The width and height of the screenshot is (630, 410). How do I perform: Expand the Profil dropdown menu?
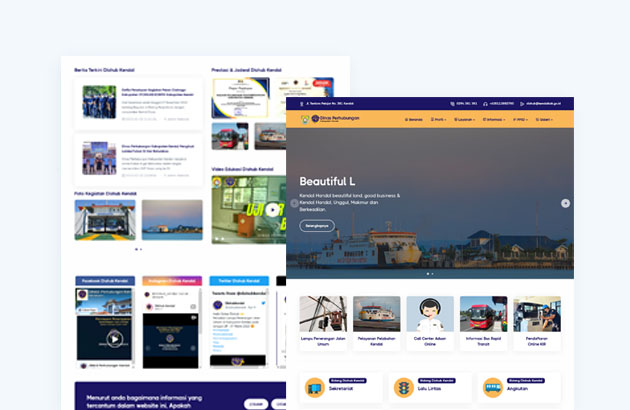(439, 119)
